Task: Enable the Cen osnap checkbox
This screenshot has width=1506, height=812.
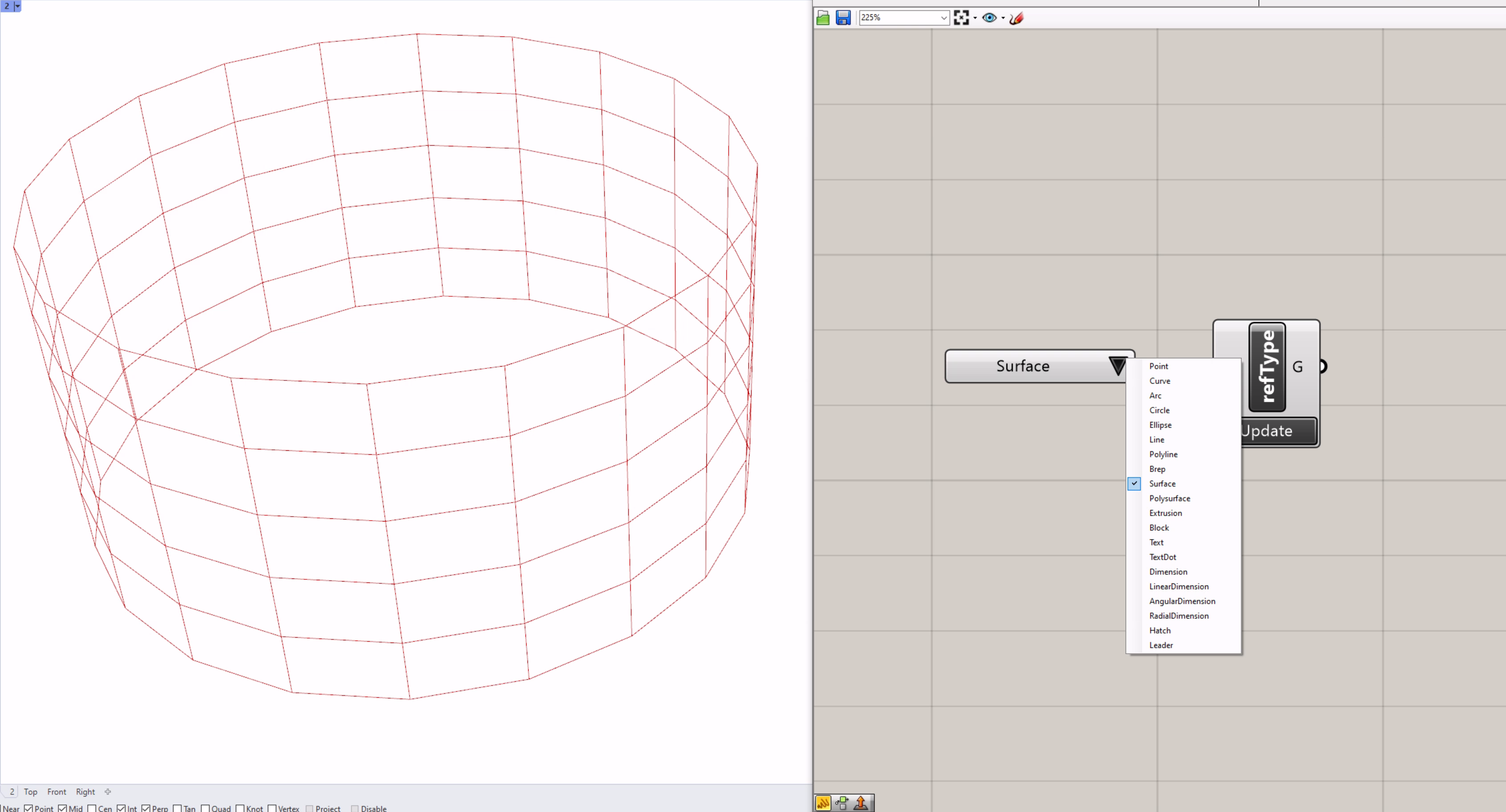Action: pyautogui.click(x=92, y=808)
